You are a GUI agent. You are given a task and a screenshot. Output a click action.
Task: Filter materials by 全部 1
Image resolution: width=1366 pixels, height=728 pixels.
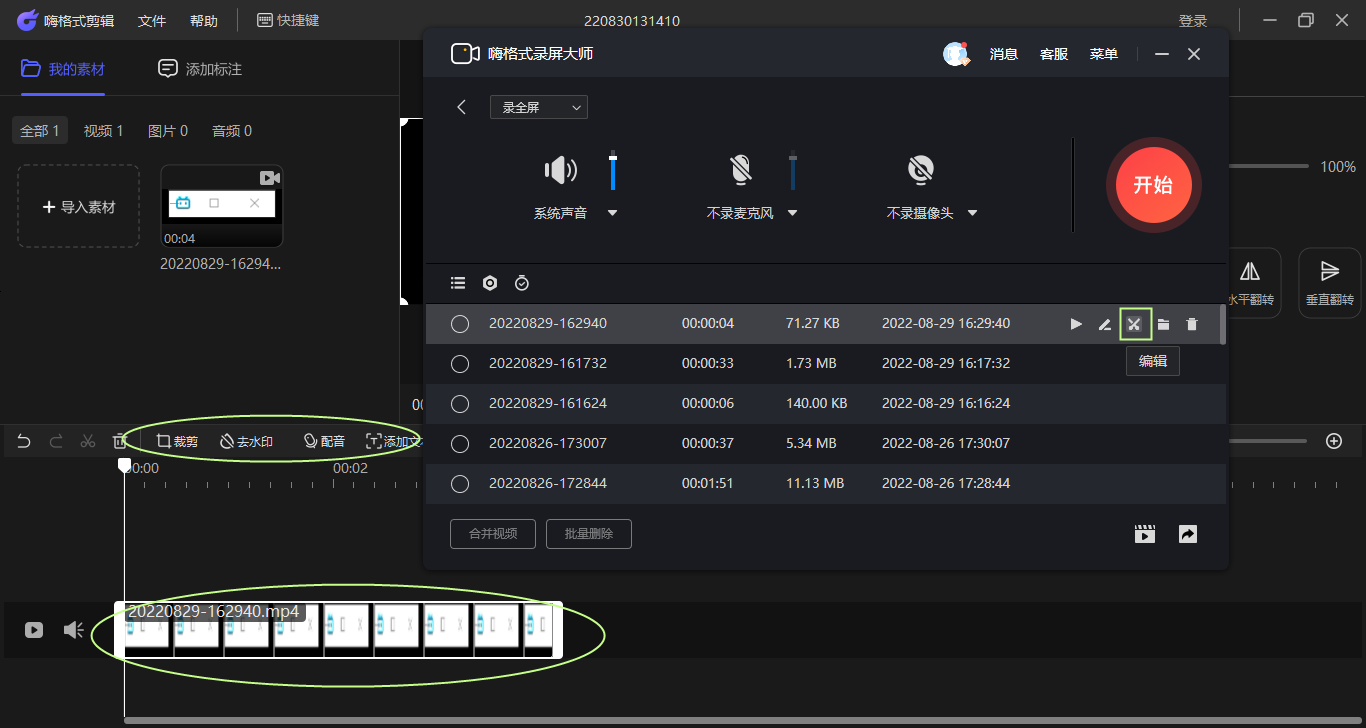40,131
